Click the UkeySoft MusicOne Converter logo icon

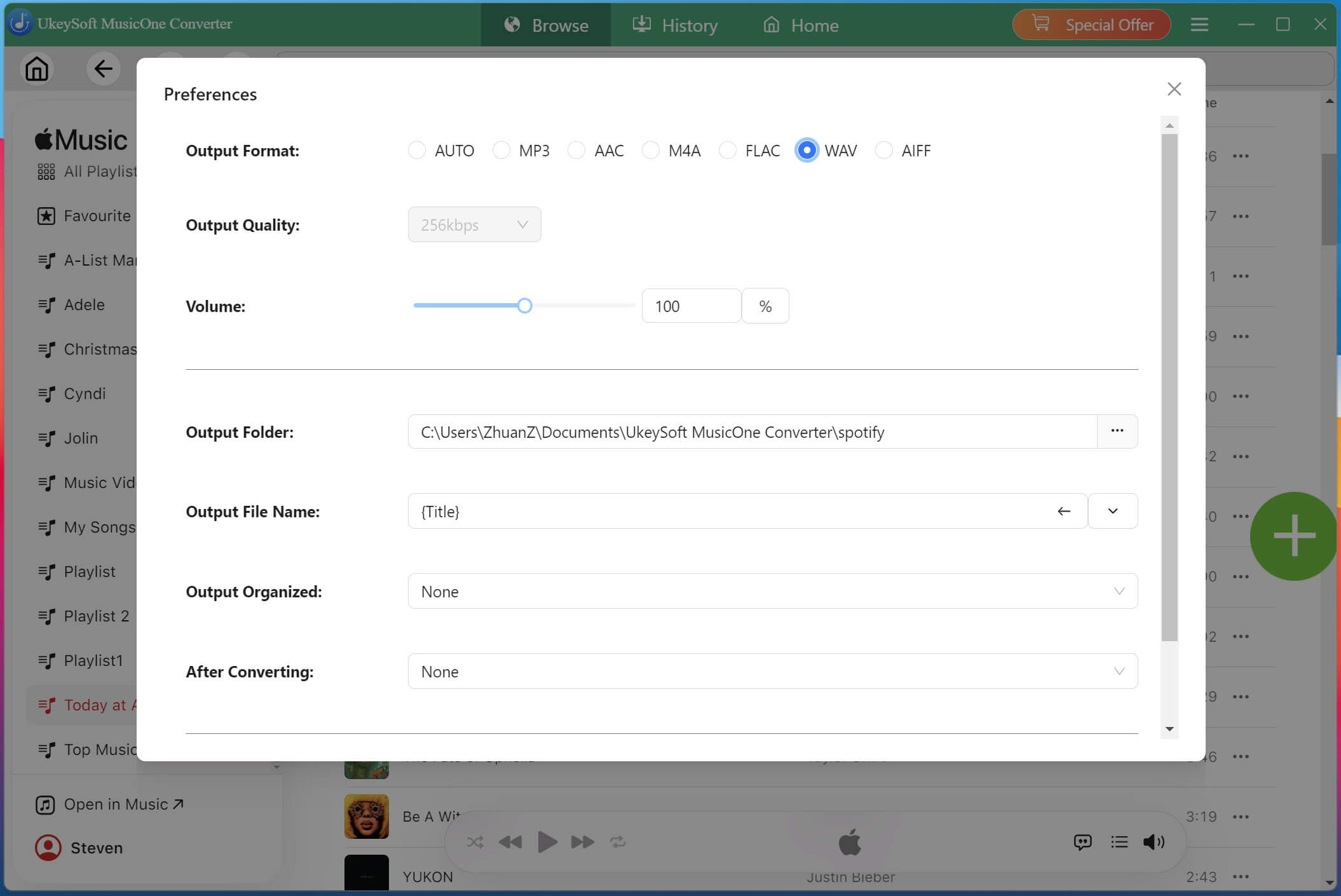[x=20, y=23]
